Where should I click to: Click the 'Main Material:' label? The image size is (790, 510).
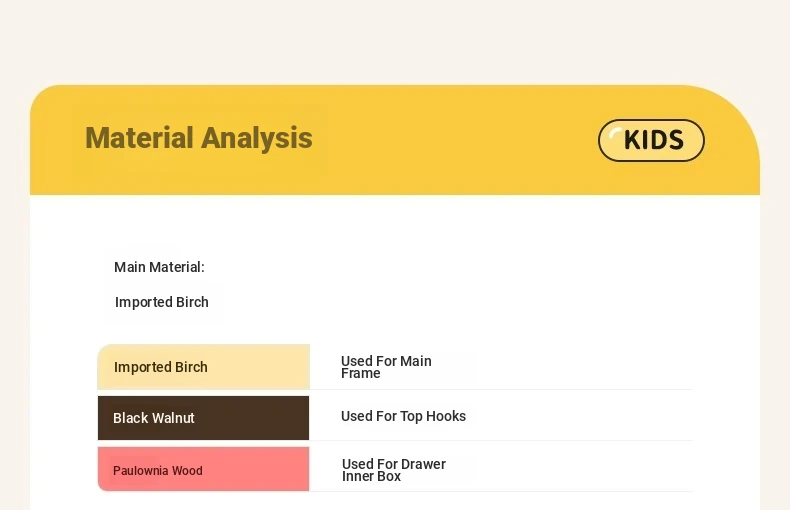159,267
